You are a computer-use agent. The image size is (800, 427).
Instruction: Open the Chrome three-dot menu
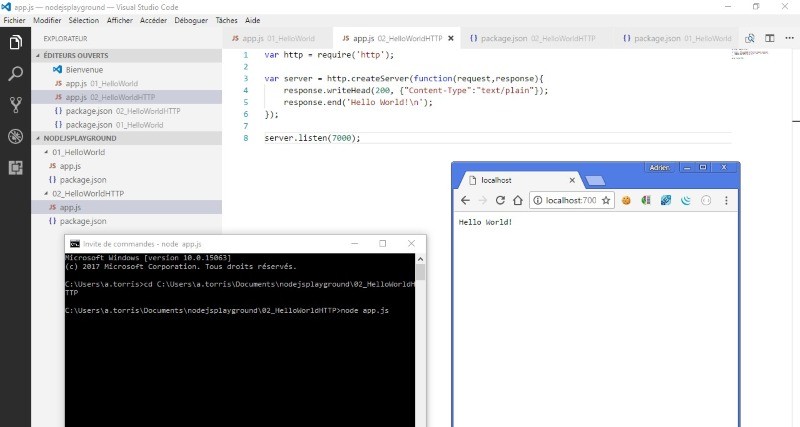[726, 201]
